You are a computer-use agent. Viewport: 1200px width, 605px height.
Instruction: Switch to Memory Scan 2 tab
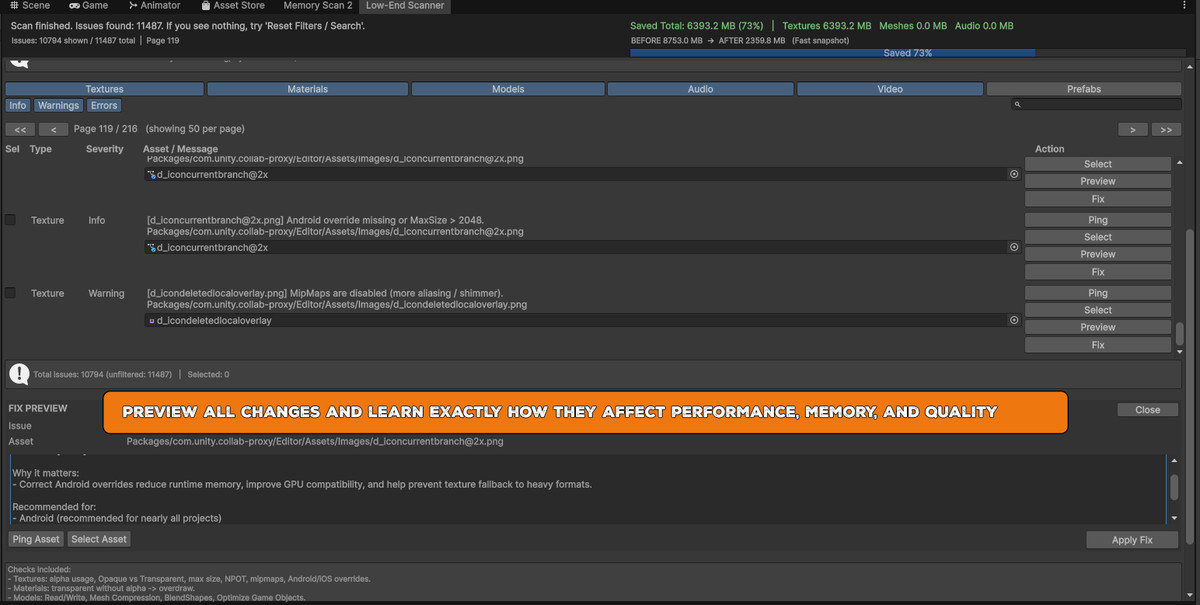click(317, 6)
